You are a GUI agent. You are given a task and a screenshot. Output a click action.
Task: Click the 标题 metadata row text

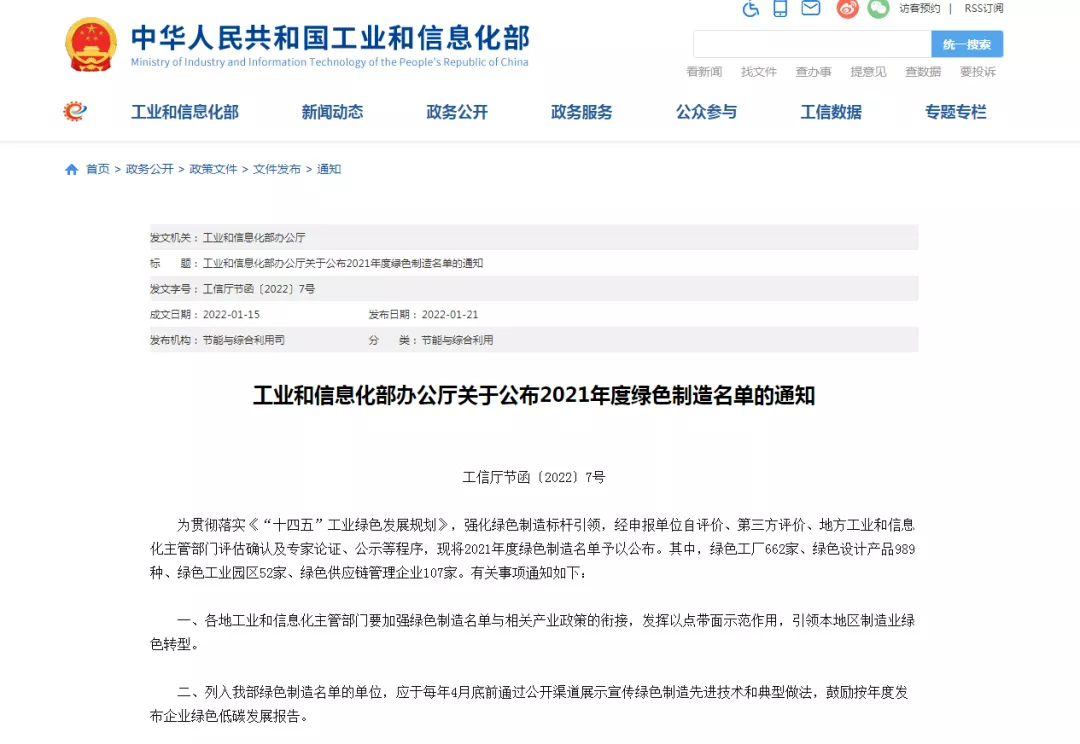coord(343,263)
